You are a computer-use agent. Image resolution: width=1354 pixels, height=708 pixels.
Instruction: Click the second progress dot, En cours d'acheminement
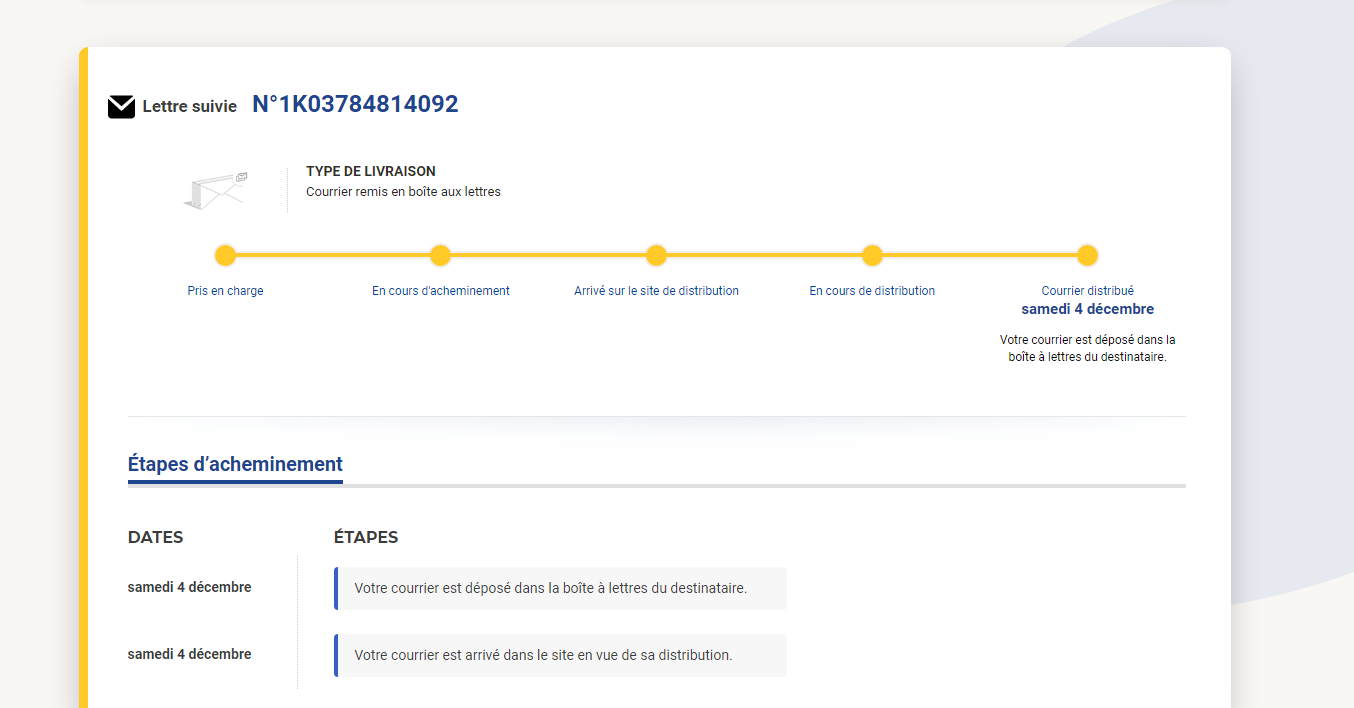tap(440, 255)
